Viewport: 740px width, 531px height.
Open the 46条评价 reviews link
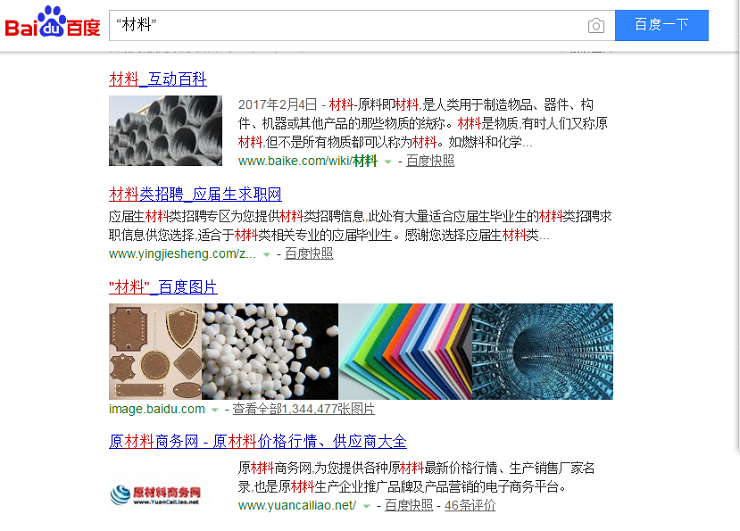pyautogui.click(x=470, y=506)
